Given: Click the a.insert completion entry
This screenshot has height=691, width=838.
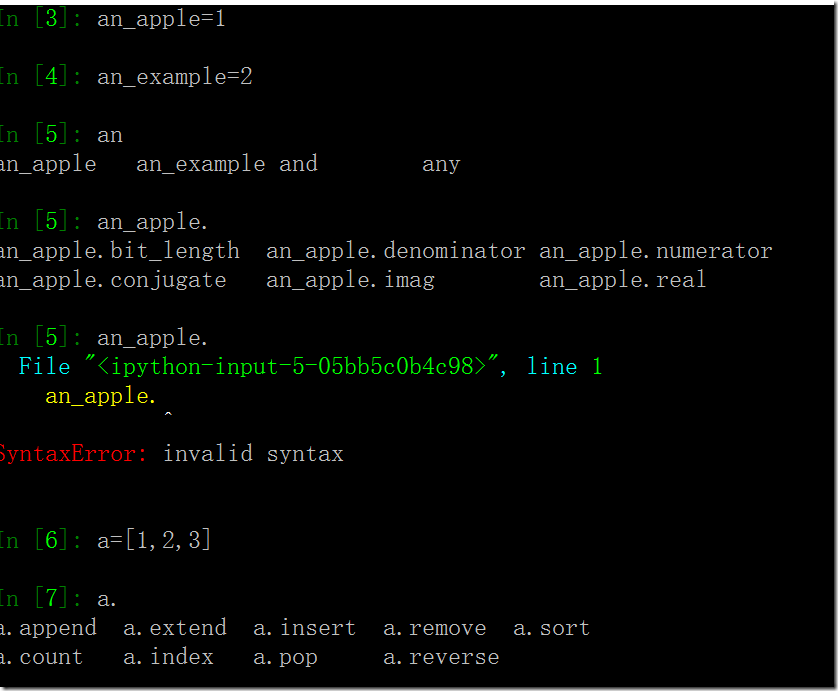Looking at the screenshot, I should pos(305,628).
